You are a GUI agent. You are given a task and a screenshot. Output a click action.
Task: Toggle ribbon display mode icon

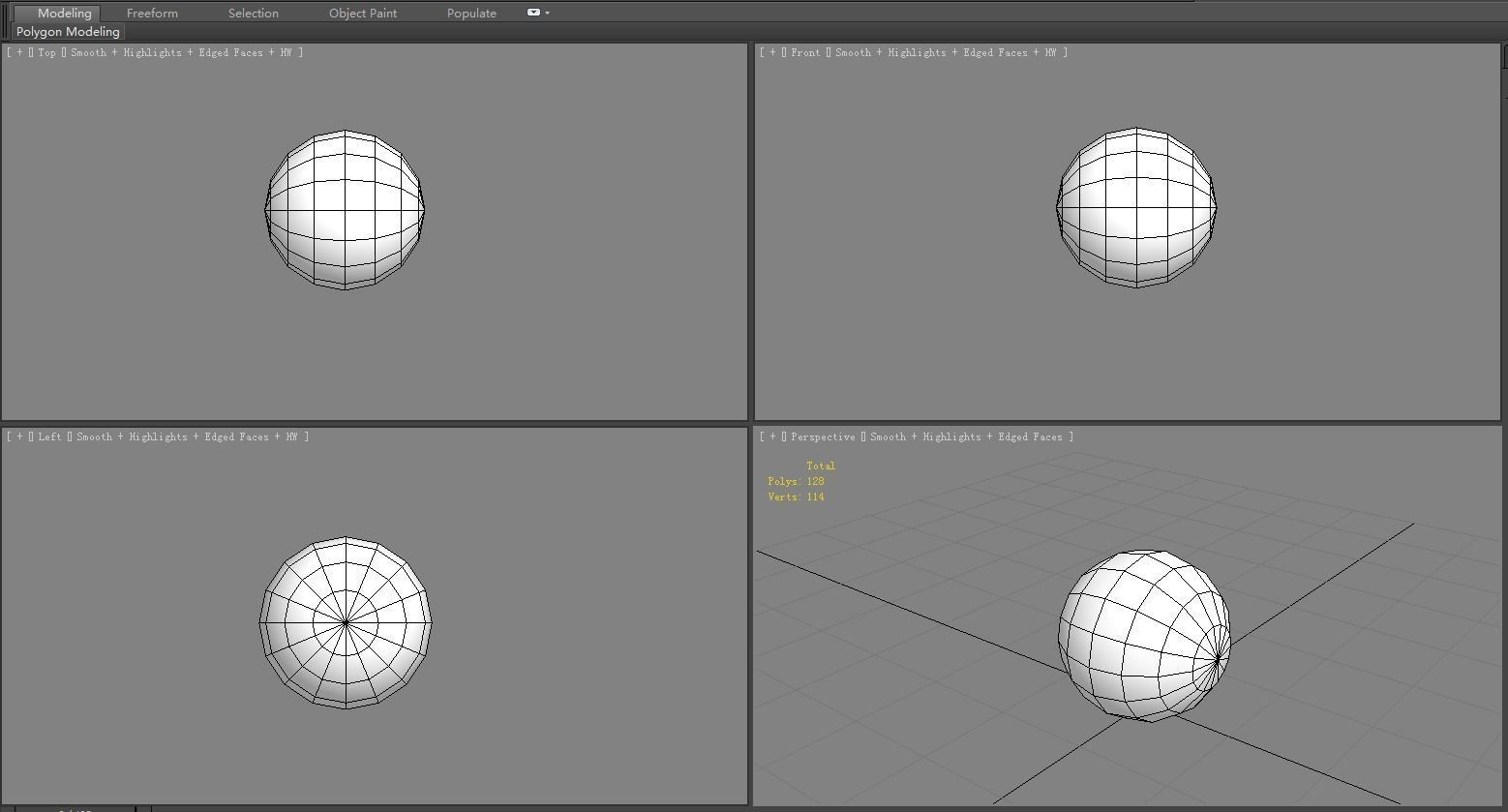[x=533, y=13]
